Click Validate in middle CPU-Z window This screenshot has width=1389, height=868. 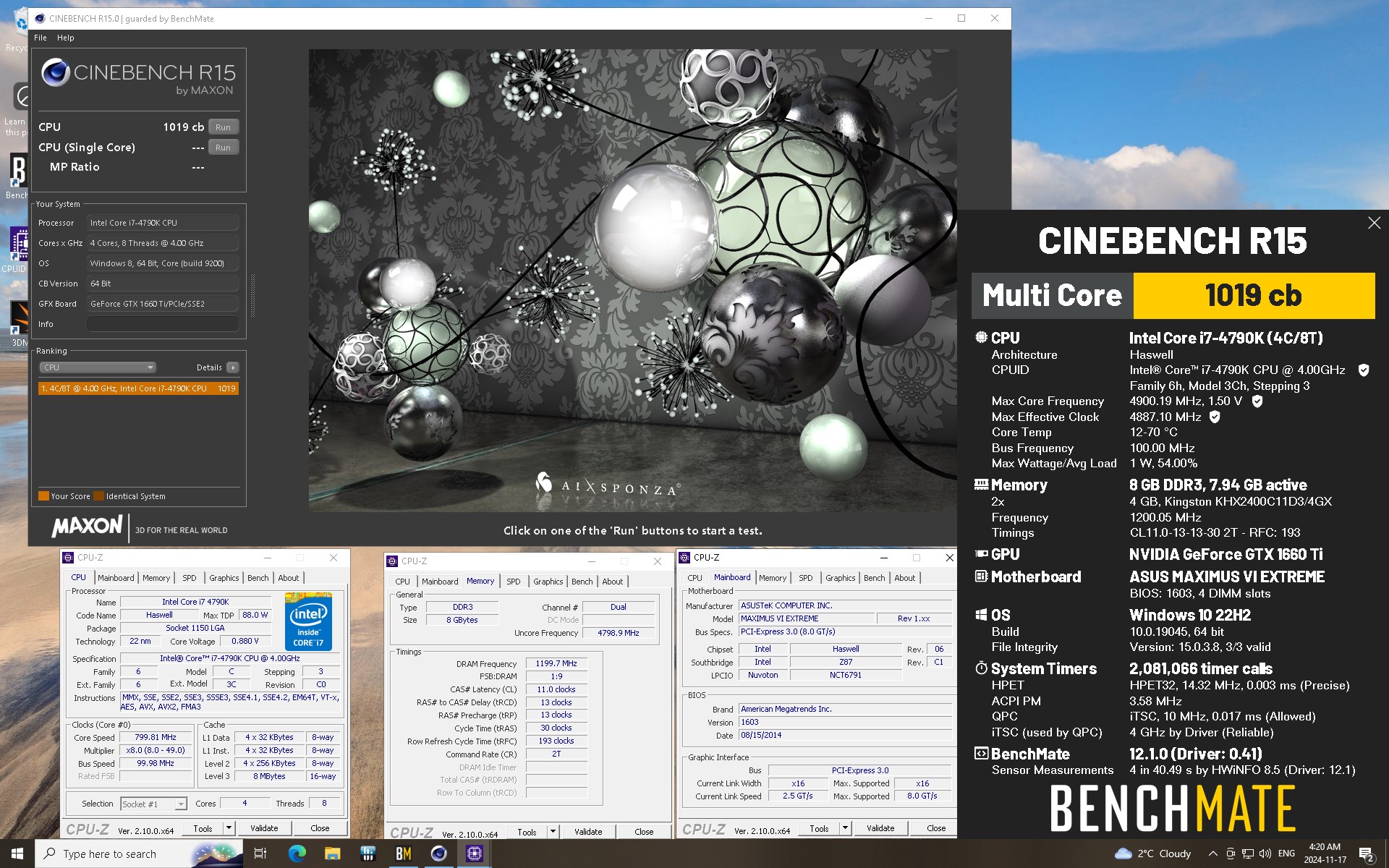[x=588, y=832]
